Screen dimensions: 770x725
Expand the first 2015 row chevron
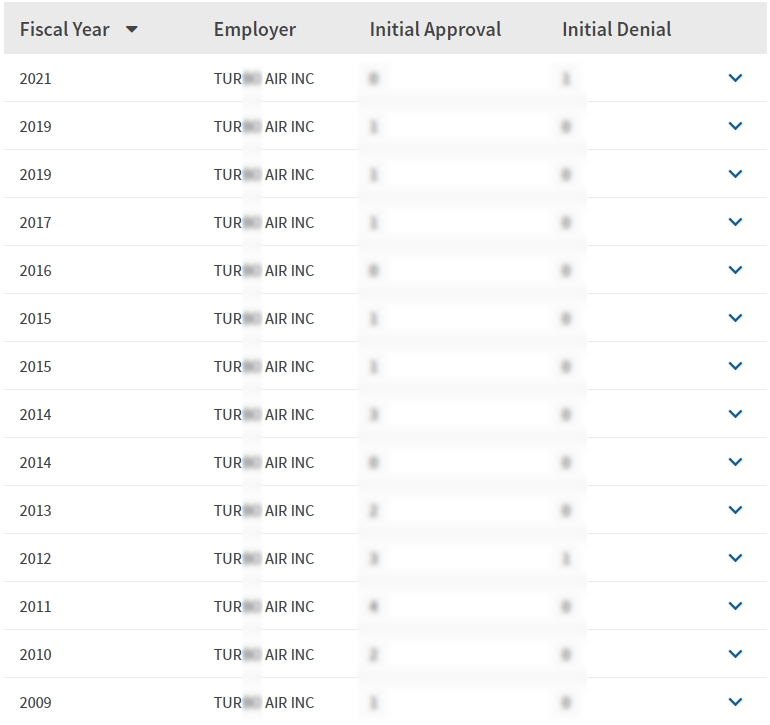pos(735,318)
